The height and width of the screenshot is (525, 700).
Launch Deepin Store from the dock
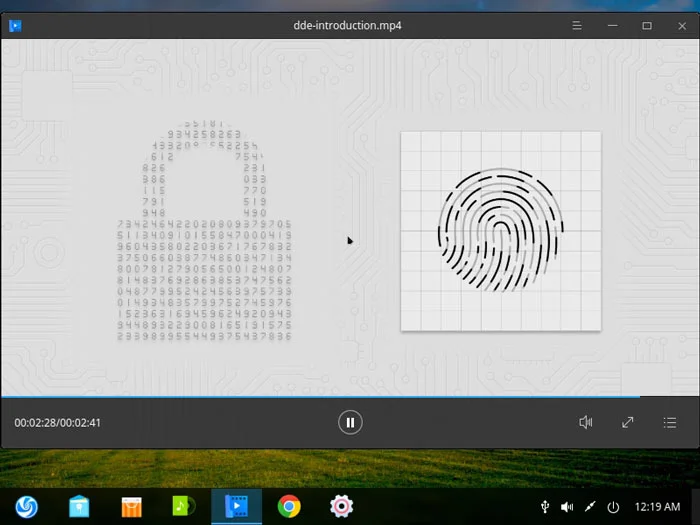[x=79, y=507]
